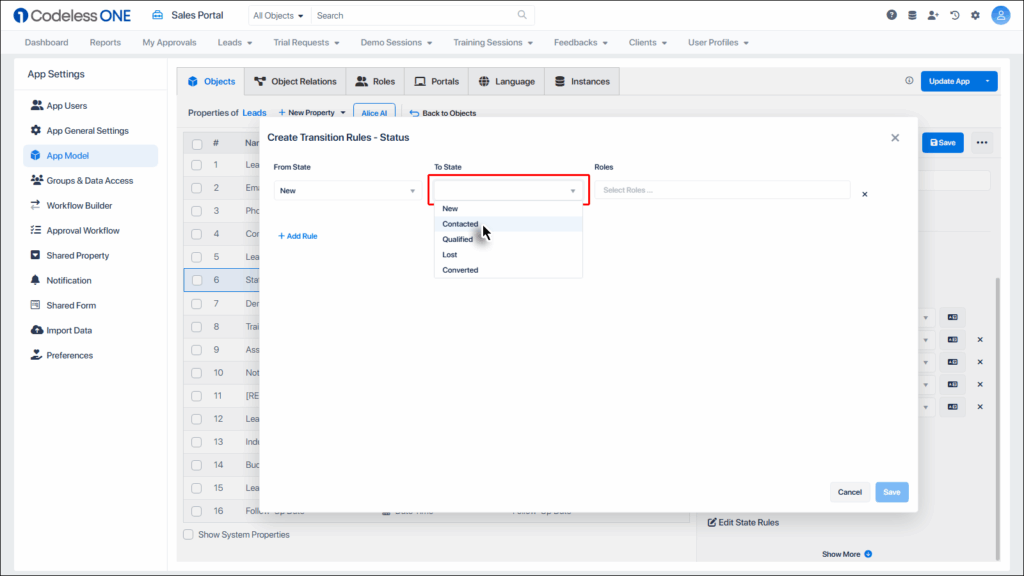View history using the clock icon
This screenshot has height=576, width=1024.
pos(956,14)
